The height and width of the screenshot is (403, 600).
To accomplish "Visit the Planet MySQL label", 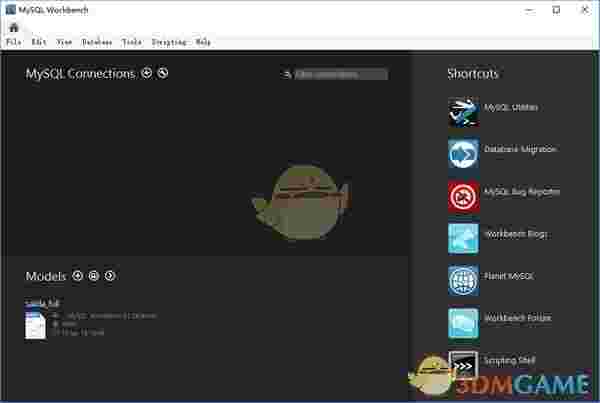I will [509, 276].
